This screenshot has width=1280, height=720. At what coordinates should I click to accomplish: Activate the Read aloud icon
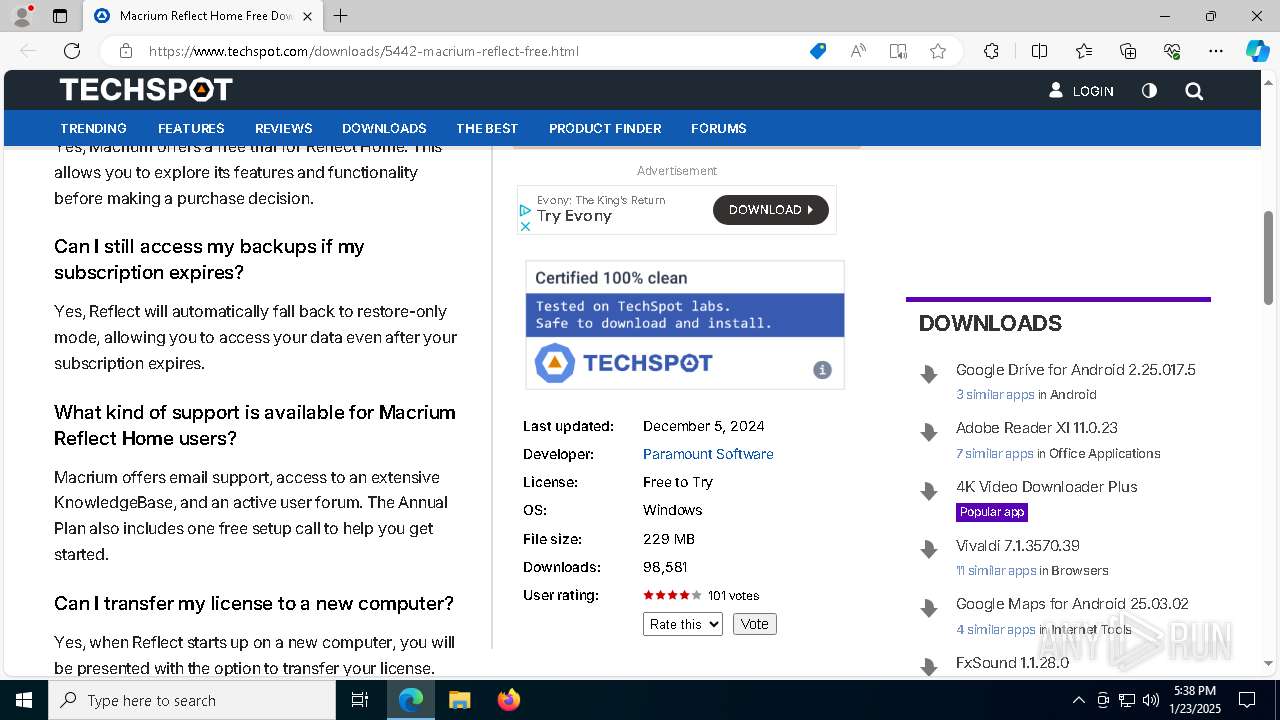click(858, 51)
